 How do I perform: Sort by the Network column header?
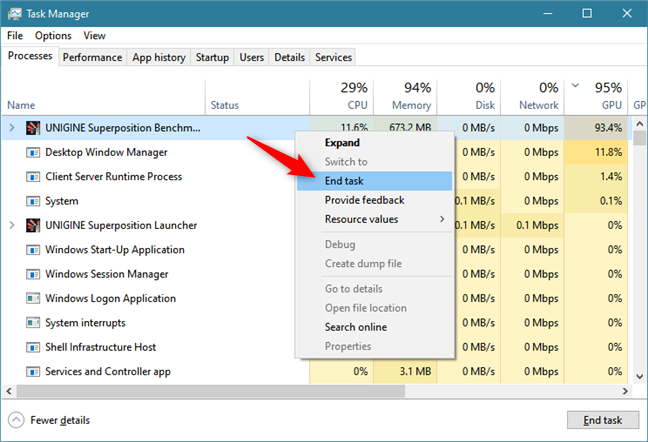(x=533, y=97)
